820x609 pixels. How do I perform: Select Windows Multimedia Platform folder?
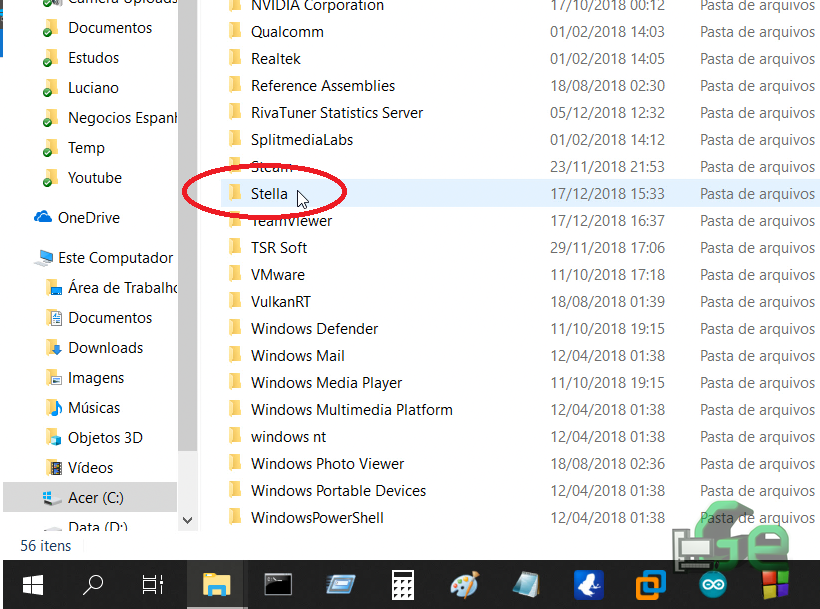[352, 410]
